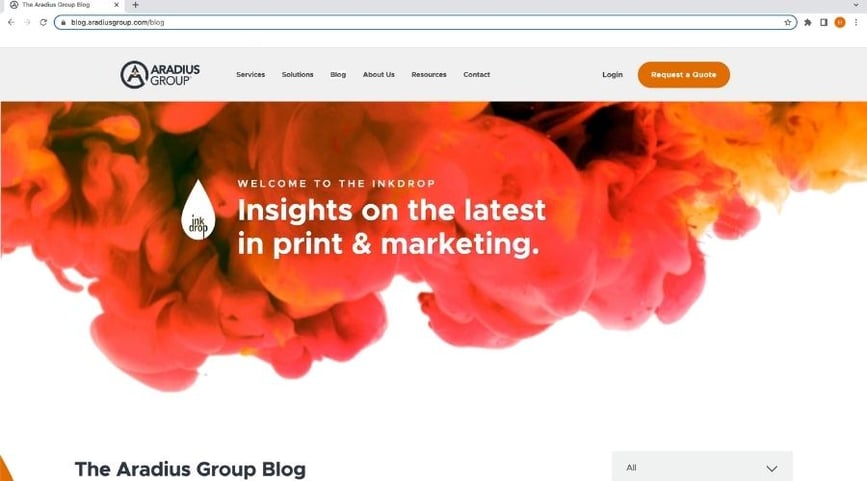
Task: Click the browser back arrow
Action: coord(11,22)
